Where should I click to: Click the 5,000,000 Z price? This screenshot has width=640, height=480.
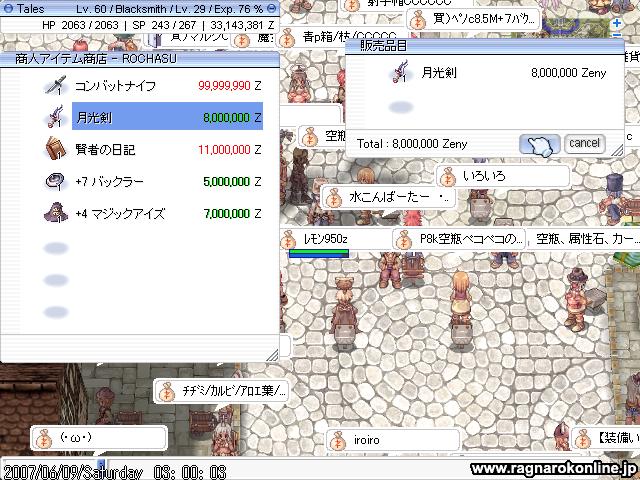pos(232,182)
